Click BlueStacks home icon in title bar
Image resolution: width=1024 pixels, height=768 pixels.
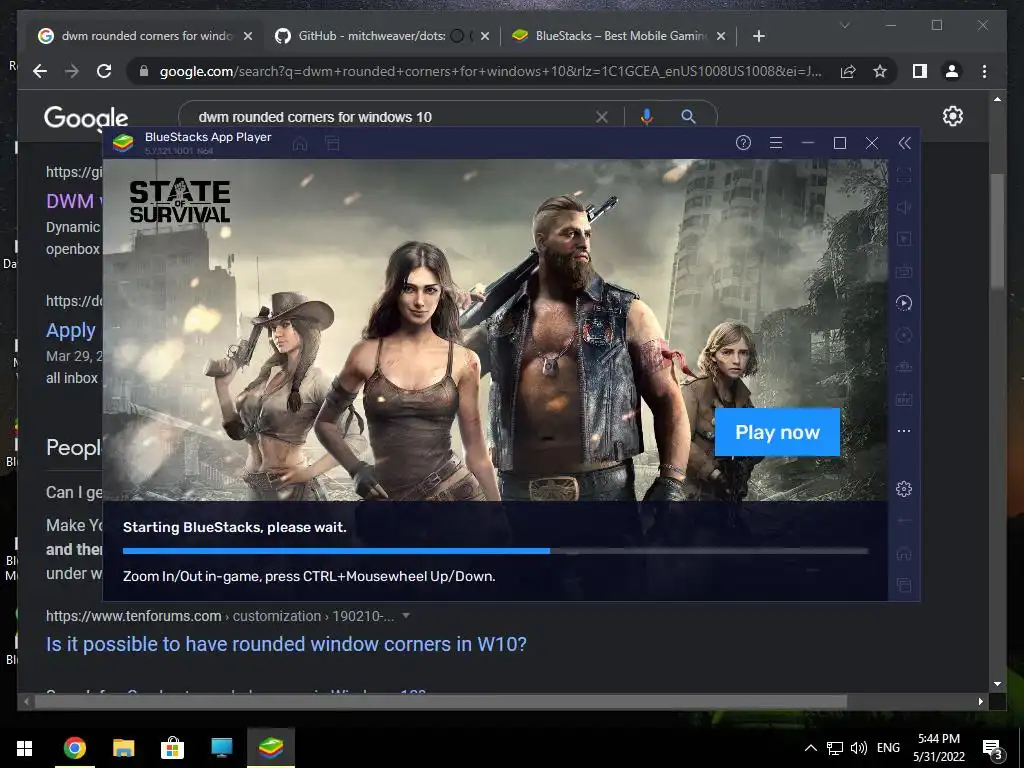(300, 144)
